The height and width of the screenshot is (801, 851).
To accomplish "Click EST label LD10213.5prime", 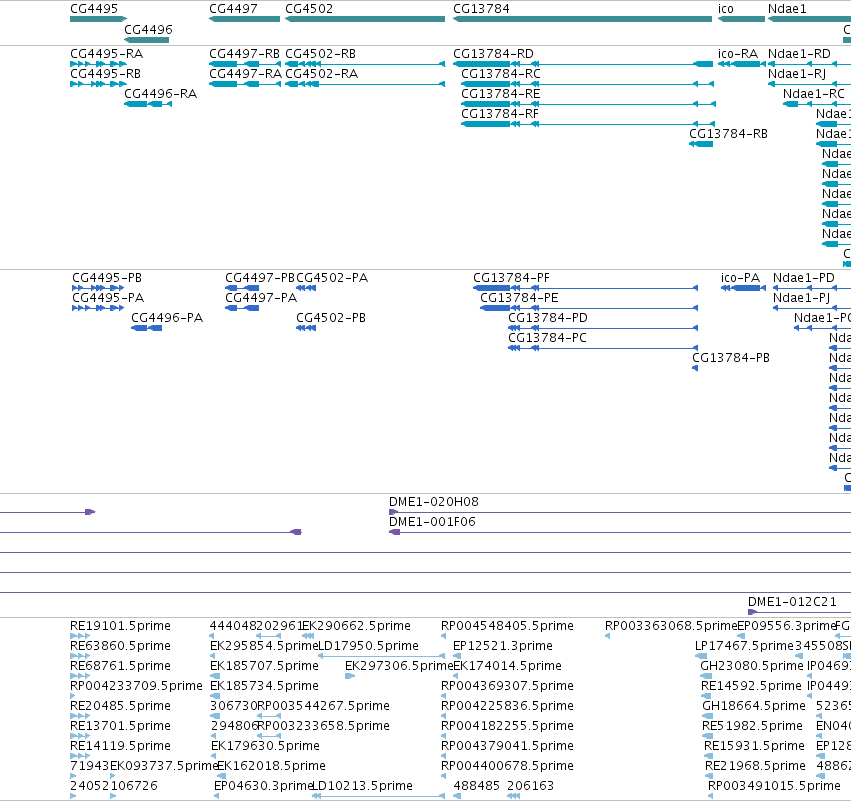I will (x=363, y=785).
